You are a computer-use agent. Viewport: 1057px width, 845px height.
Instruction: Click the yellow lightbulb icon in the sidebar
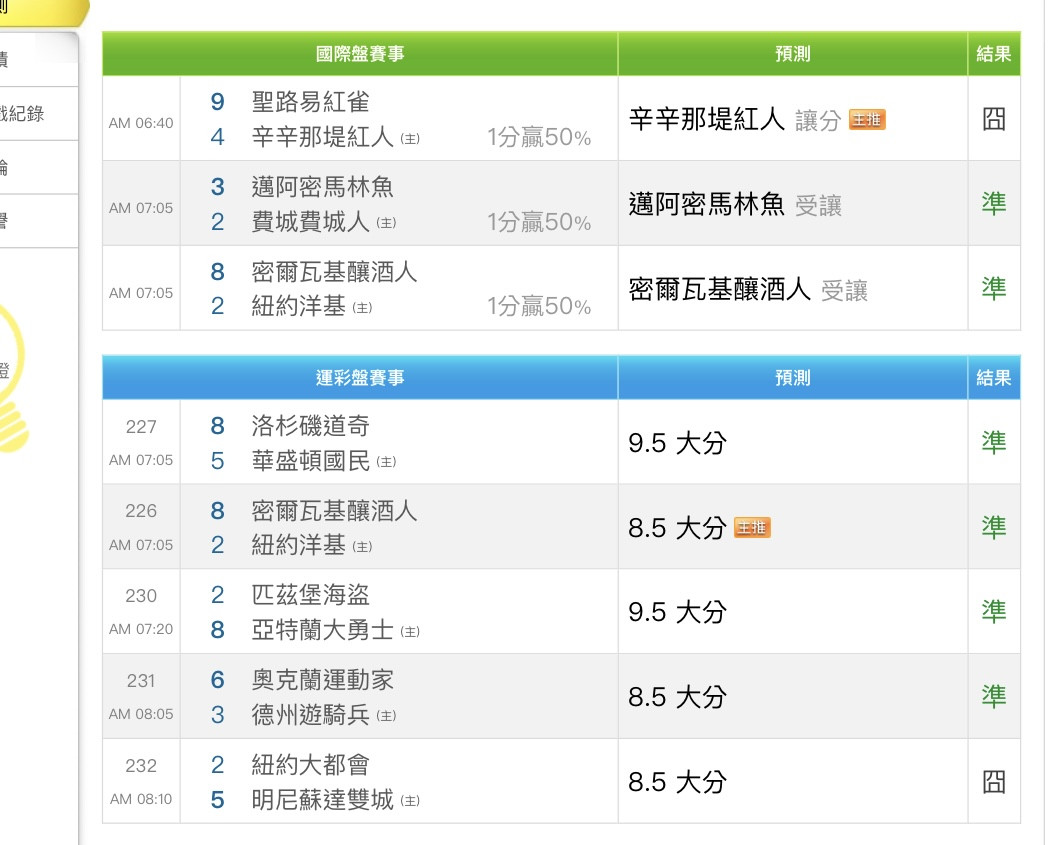12,377
